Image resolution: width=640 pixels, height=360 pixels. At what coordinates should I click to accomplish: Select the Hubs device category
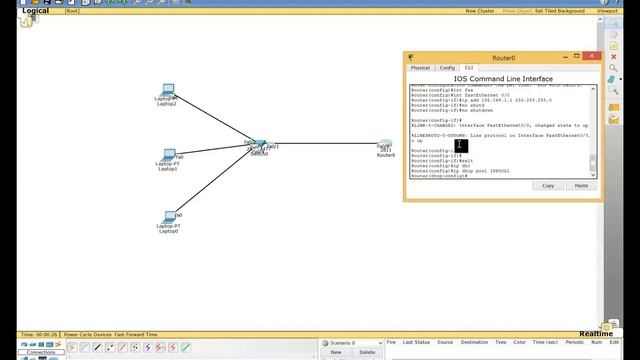41,344
